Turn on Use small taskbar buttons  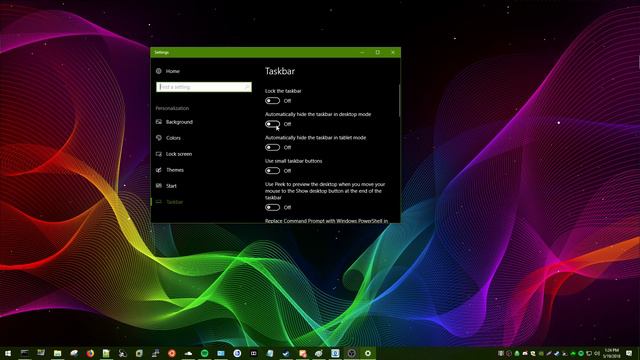click(272, 171)
